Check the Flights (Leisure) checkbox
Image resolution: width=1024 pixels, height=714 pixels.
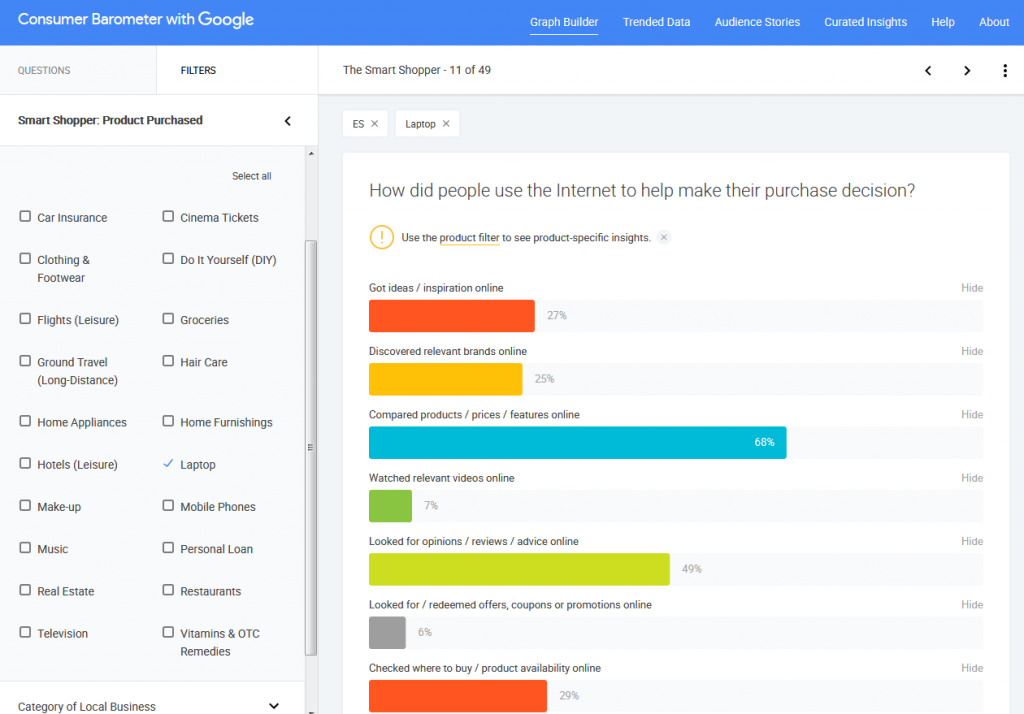(25, 319)
